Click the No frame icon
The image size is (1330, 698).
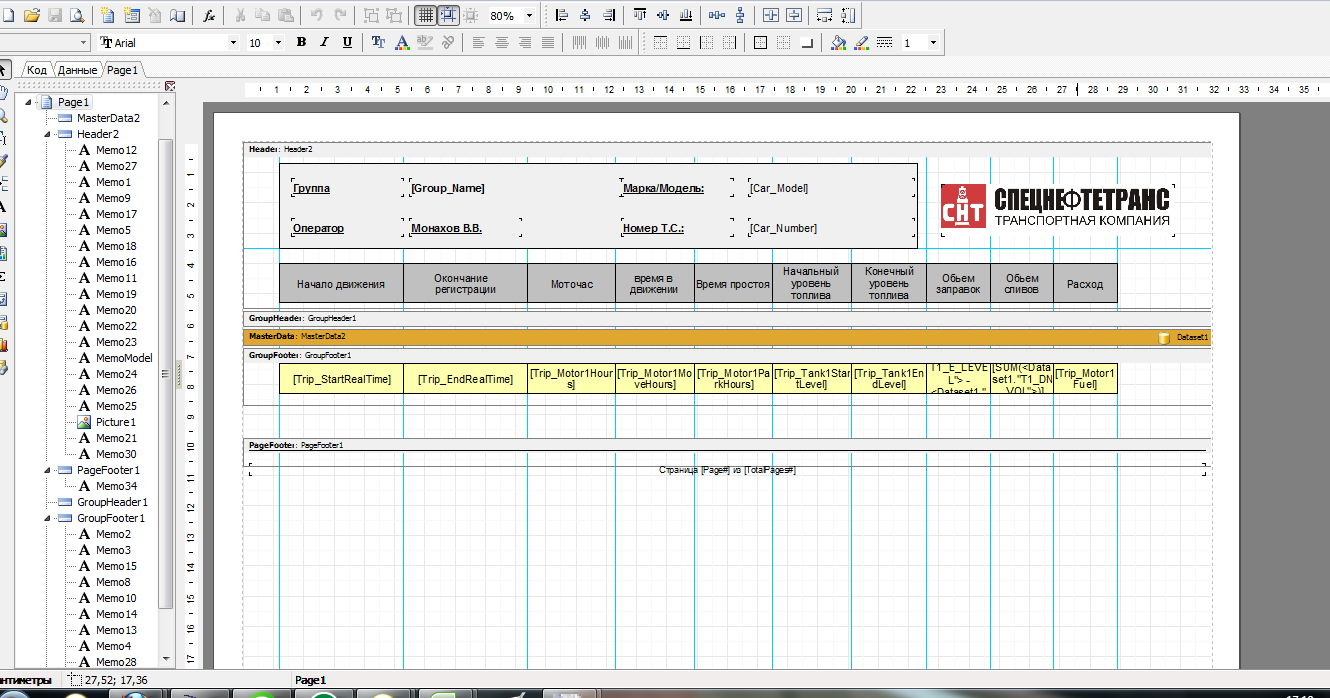click(x=783, y=43)
